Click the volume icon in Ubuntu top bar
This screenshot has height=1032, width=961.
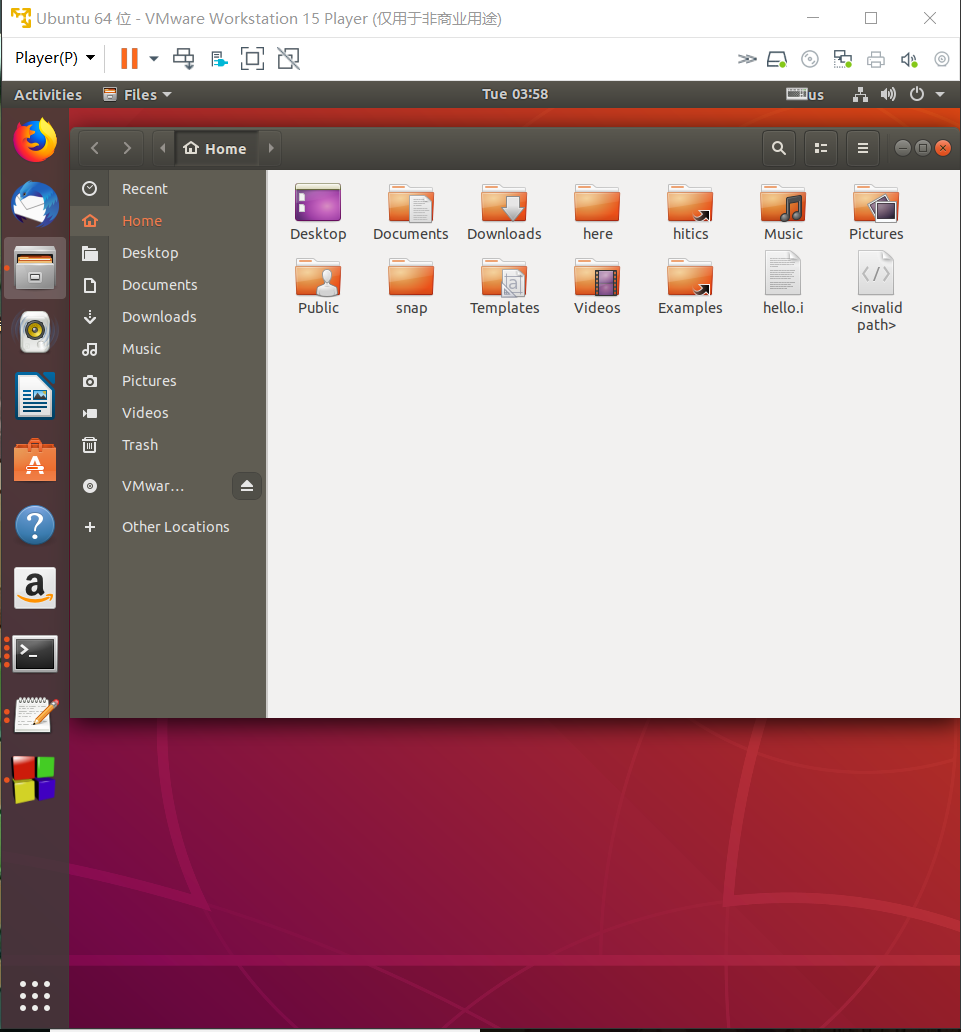(x=888, y=94)
